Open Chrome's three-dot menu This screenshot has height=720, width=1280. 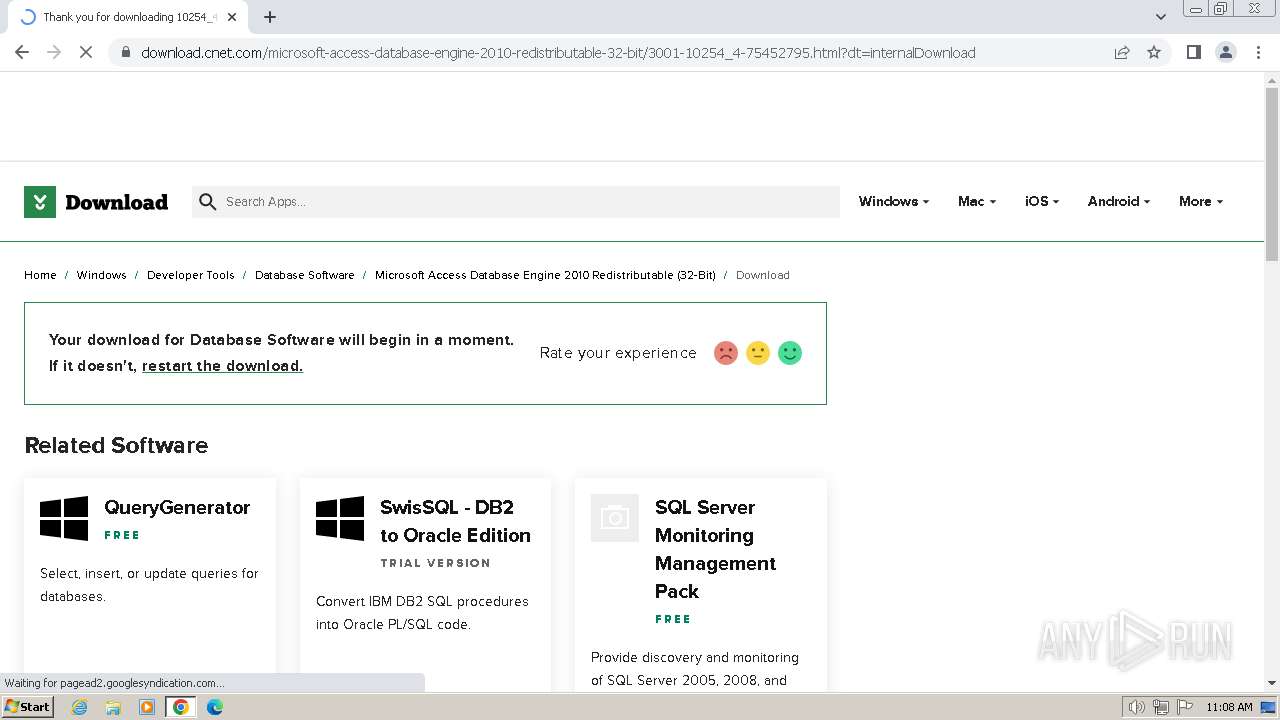tap(1258, 52)
